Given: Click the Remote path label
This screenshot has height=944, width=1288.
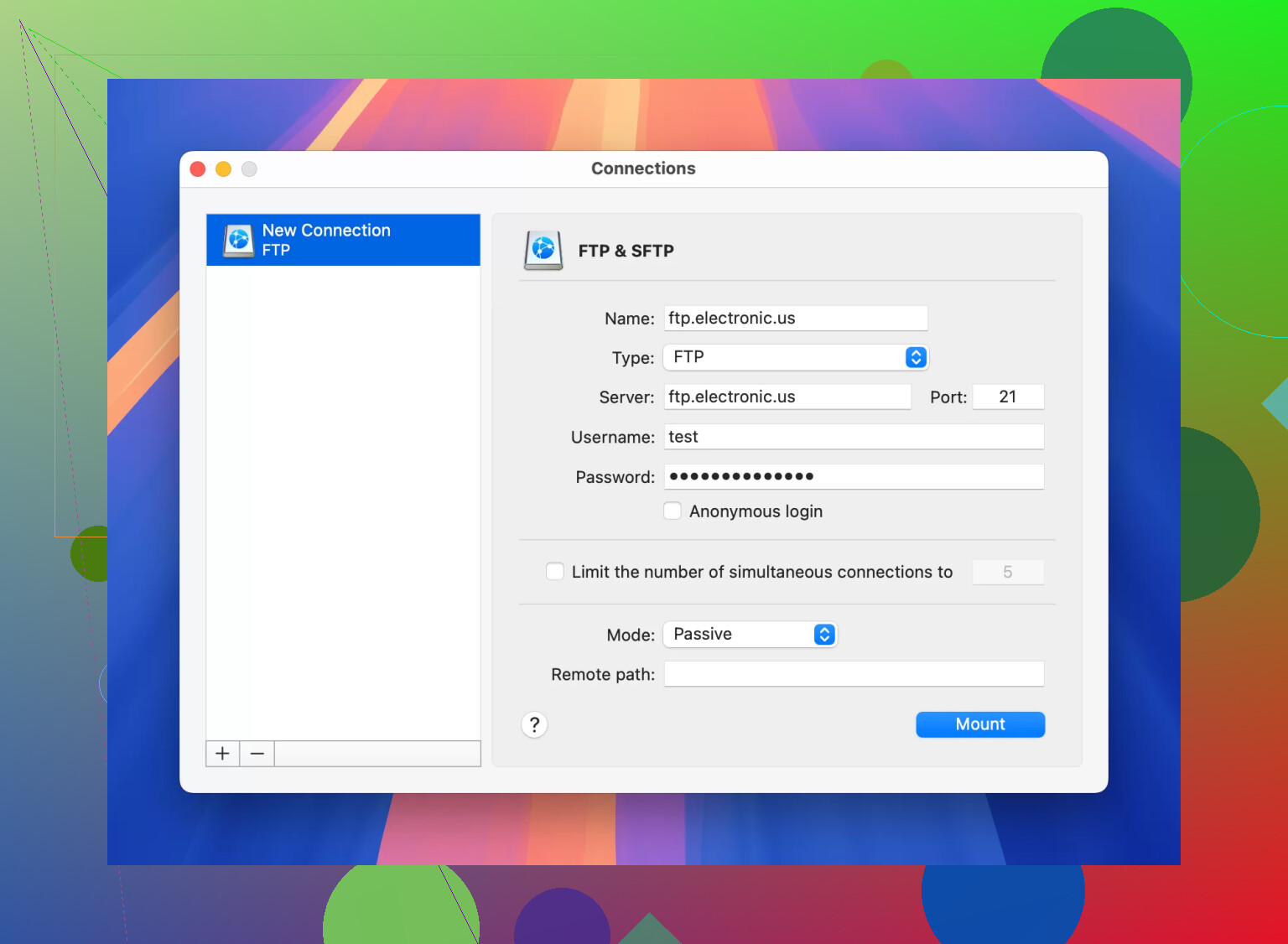Looking at the screenshot, I should (x=603, y=674).
